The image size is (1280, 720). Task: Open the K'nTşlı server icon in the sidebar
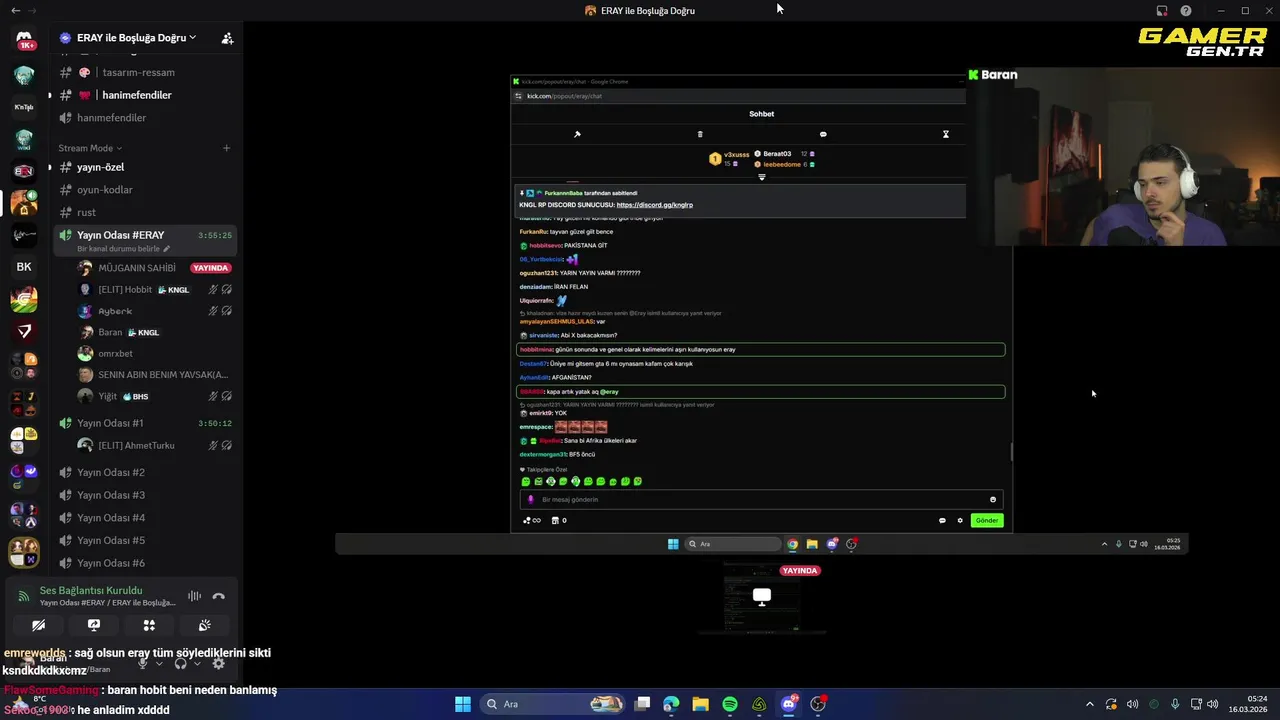[24, 107]
